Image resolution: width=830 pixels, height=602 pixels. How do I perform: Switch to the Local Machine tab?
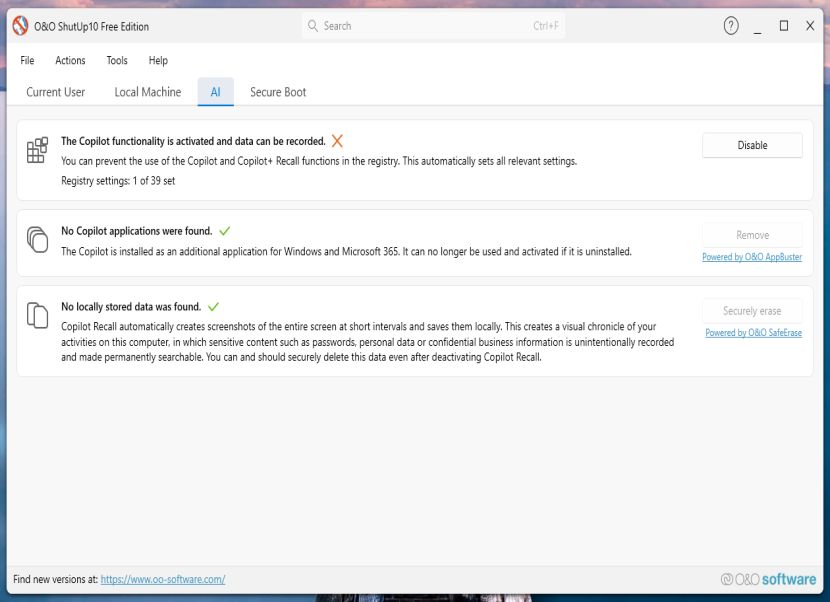[148, 92]
